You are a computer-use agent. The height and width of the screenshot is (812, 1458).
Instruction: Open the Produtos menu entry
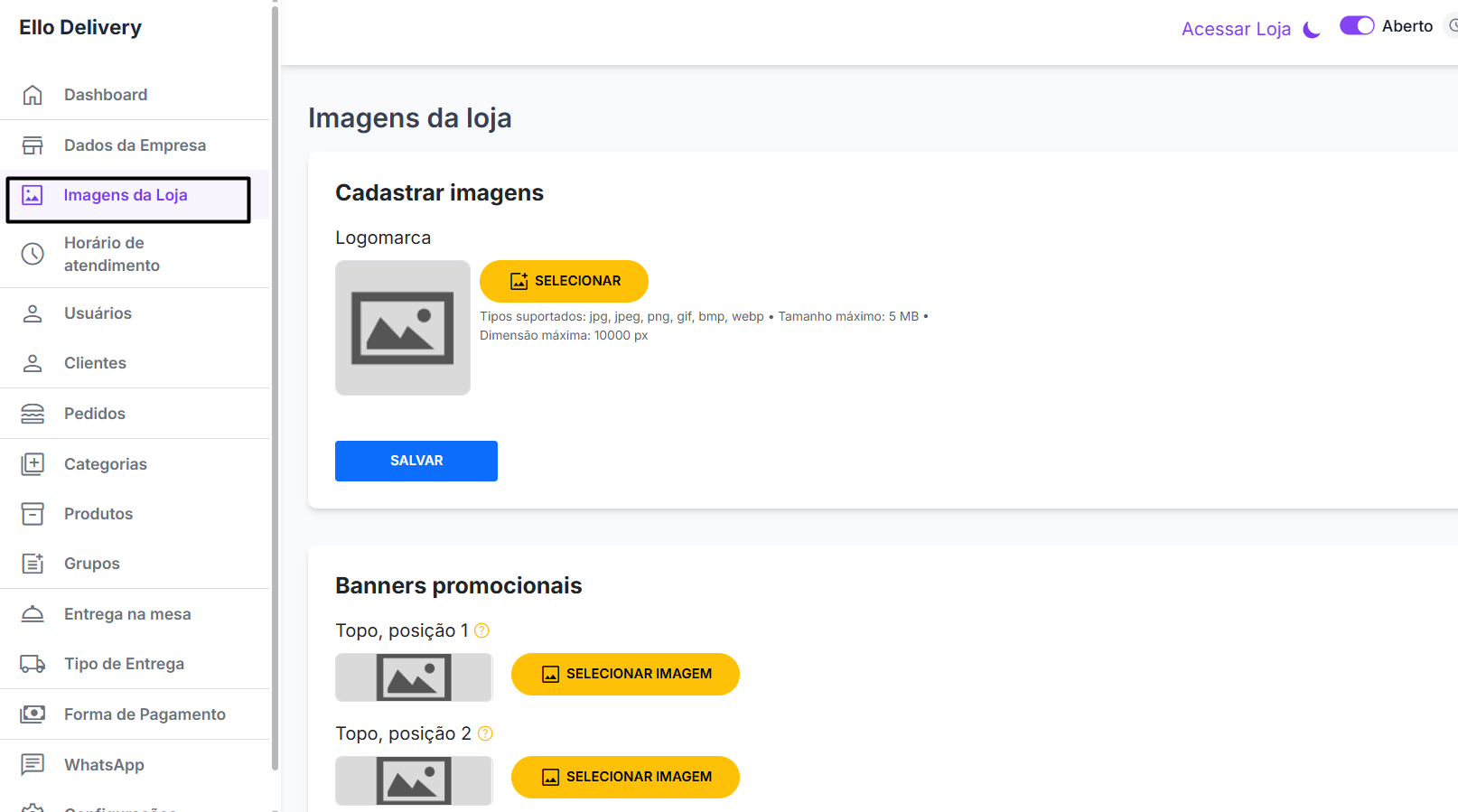[x=135, y=514]
